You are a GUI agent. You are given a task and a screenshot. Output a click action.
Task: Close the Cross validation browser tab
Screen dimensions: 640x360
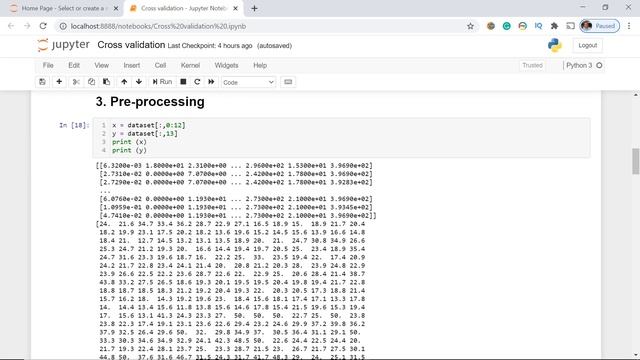pos(236,8)
